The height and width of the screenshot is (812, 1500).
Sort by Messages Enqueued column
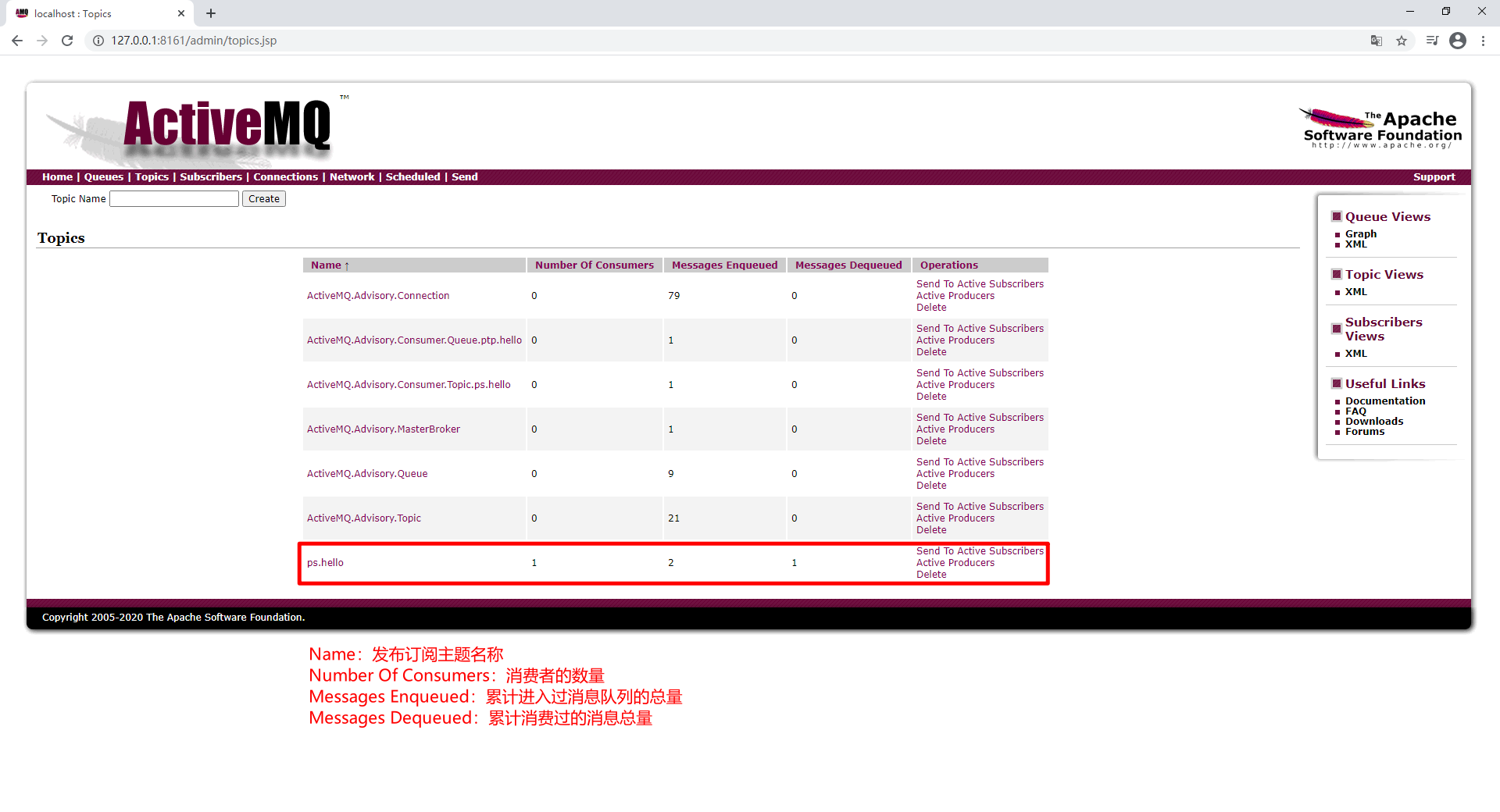[725, 265]
